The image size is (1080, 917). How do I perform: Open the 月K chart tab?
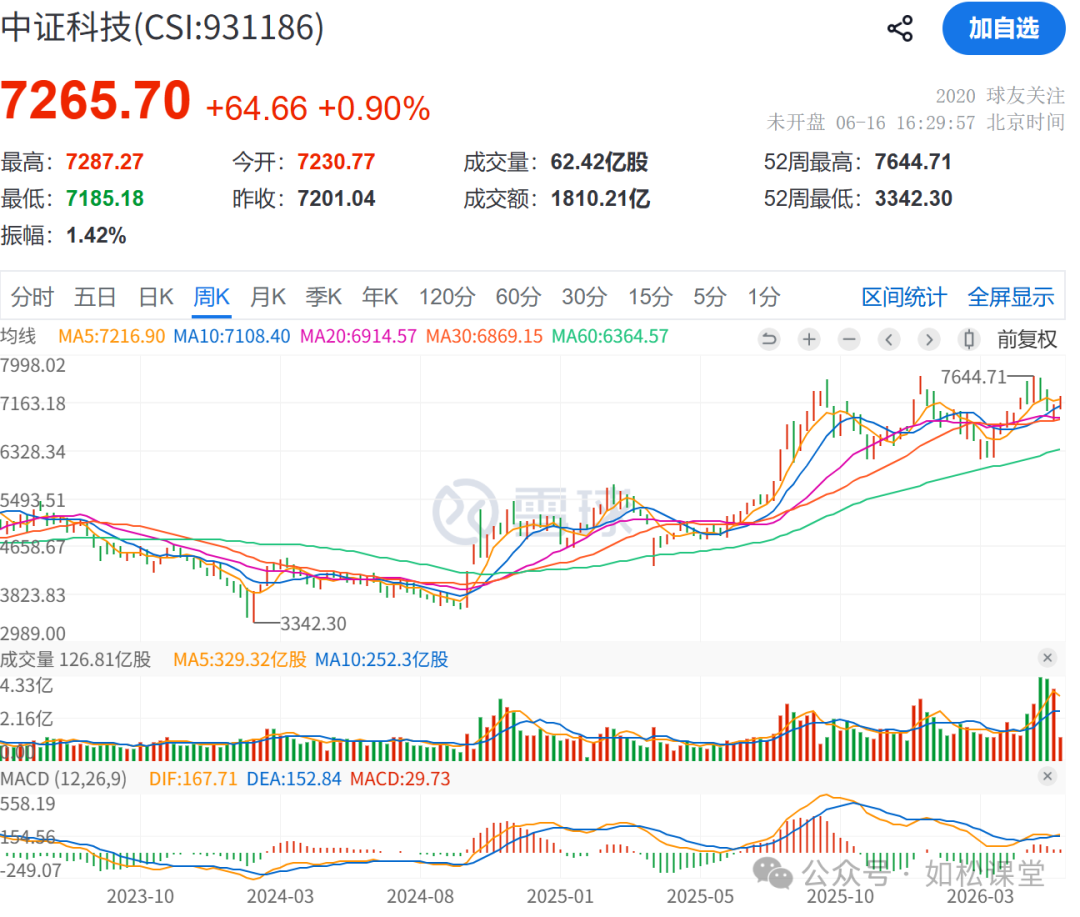pyautogui.click(x=268, y=297)
